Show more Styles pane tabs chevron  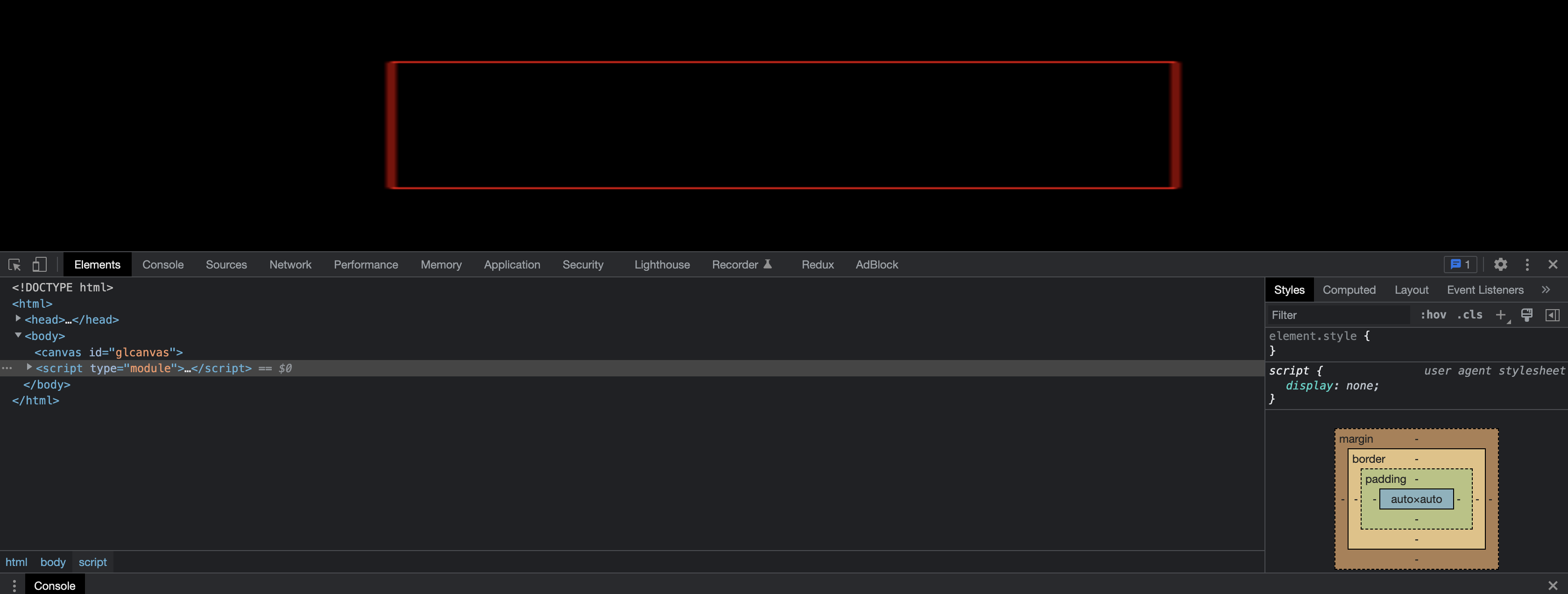click(x=1546, y=290)
